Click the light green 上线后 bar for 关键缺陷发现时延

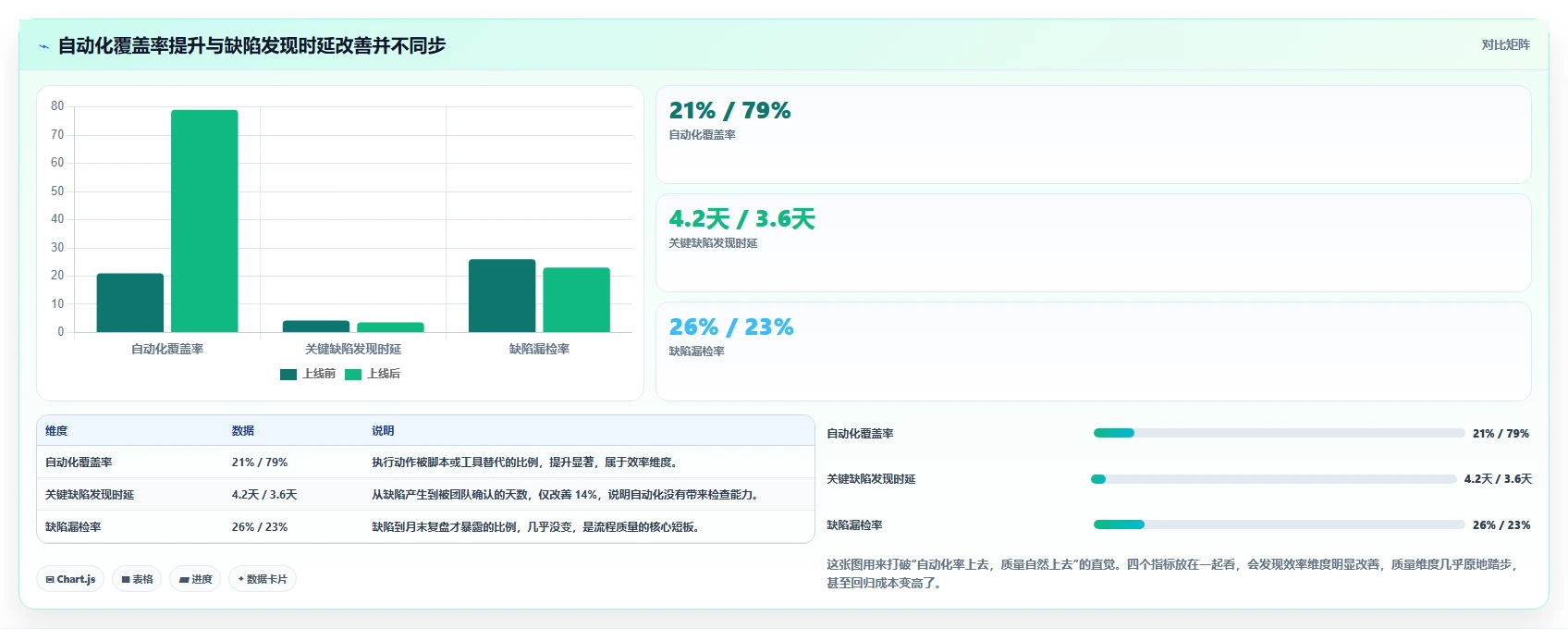[390, 327]
